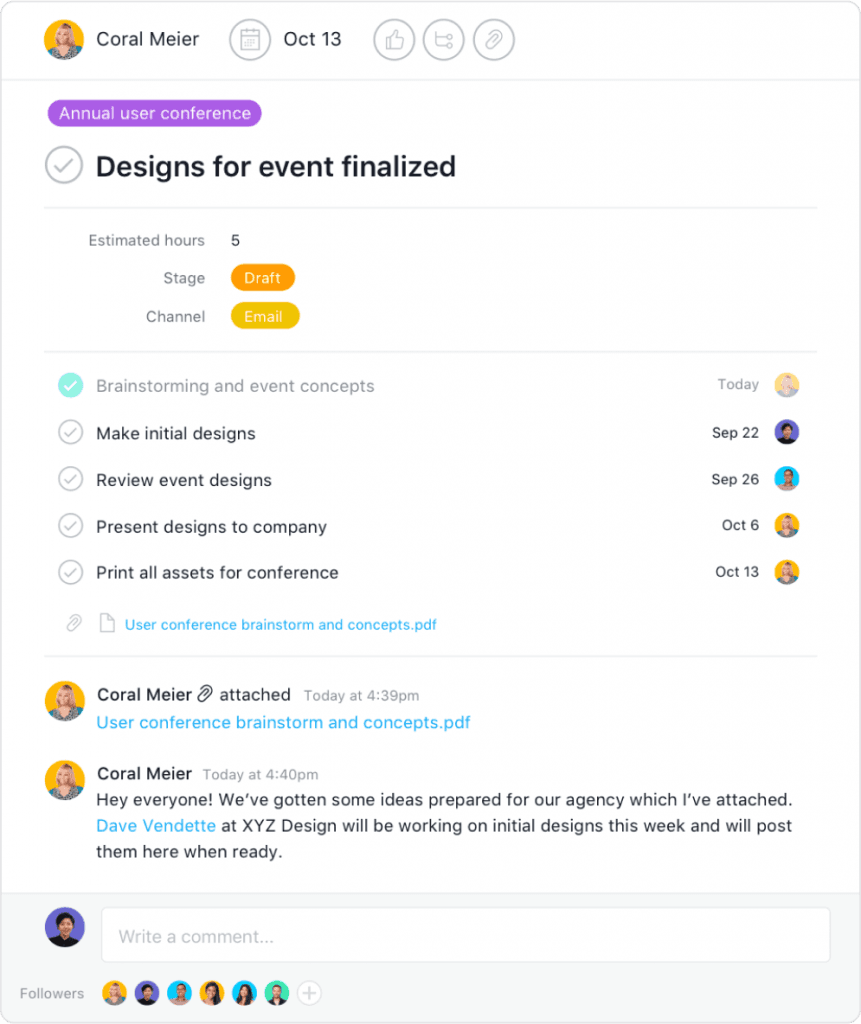Image resolution: width=861 pixels, height=1024 pixels.
Task: Open the Print all assets for conference subtask
Action: 217,573
